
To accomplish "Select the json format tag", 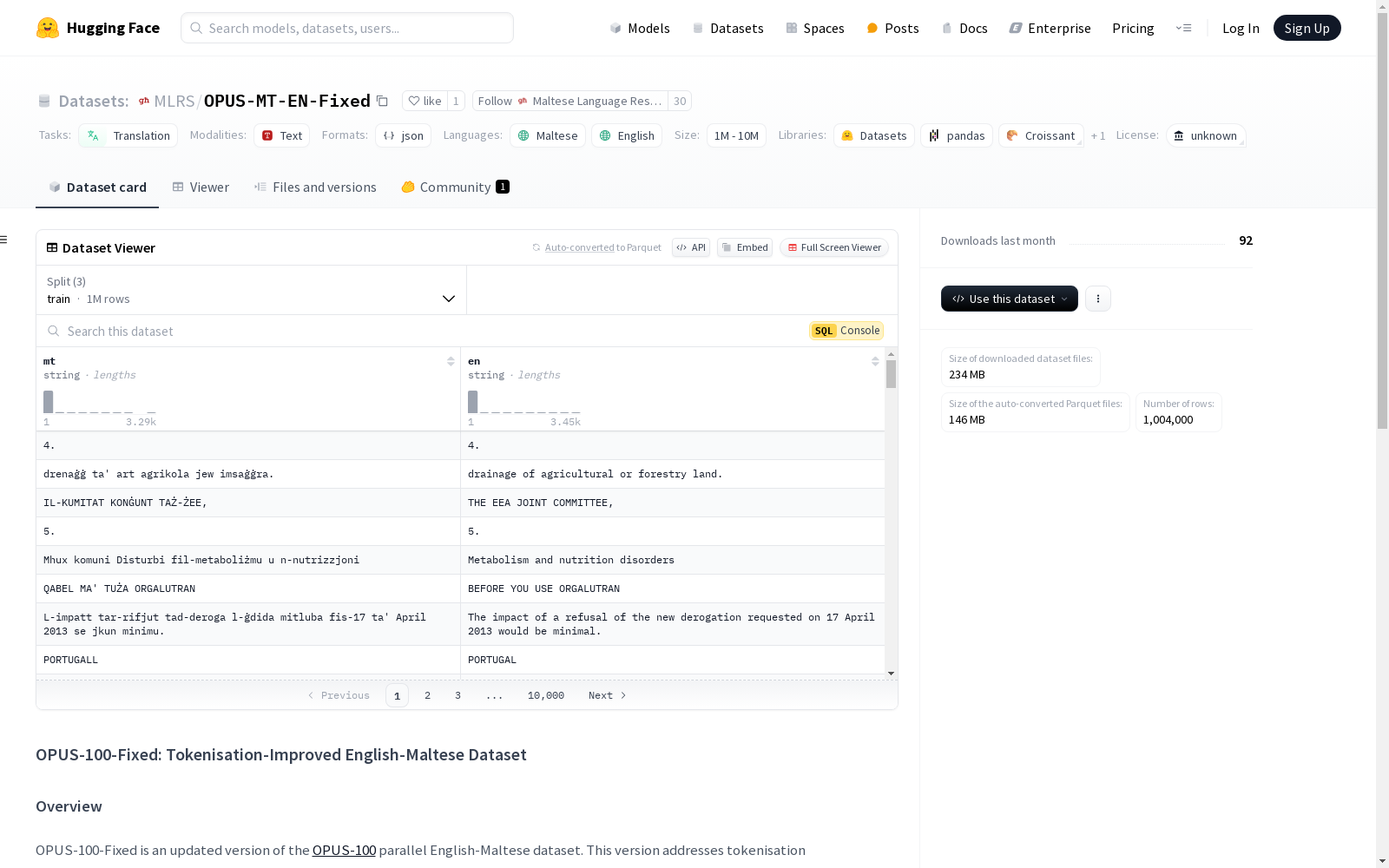I will [404, 135].
